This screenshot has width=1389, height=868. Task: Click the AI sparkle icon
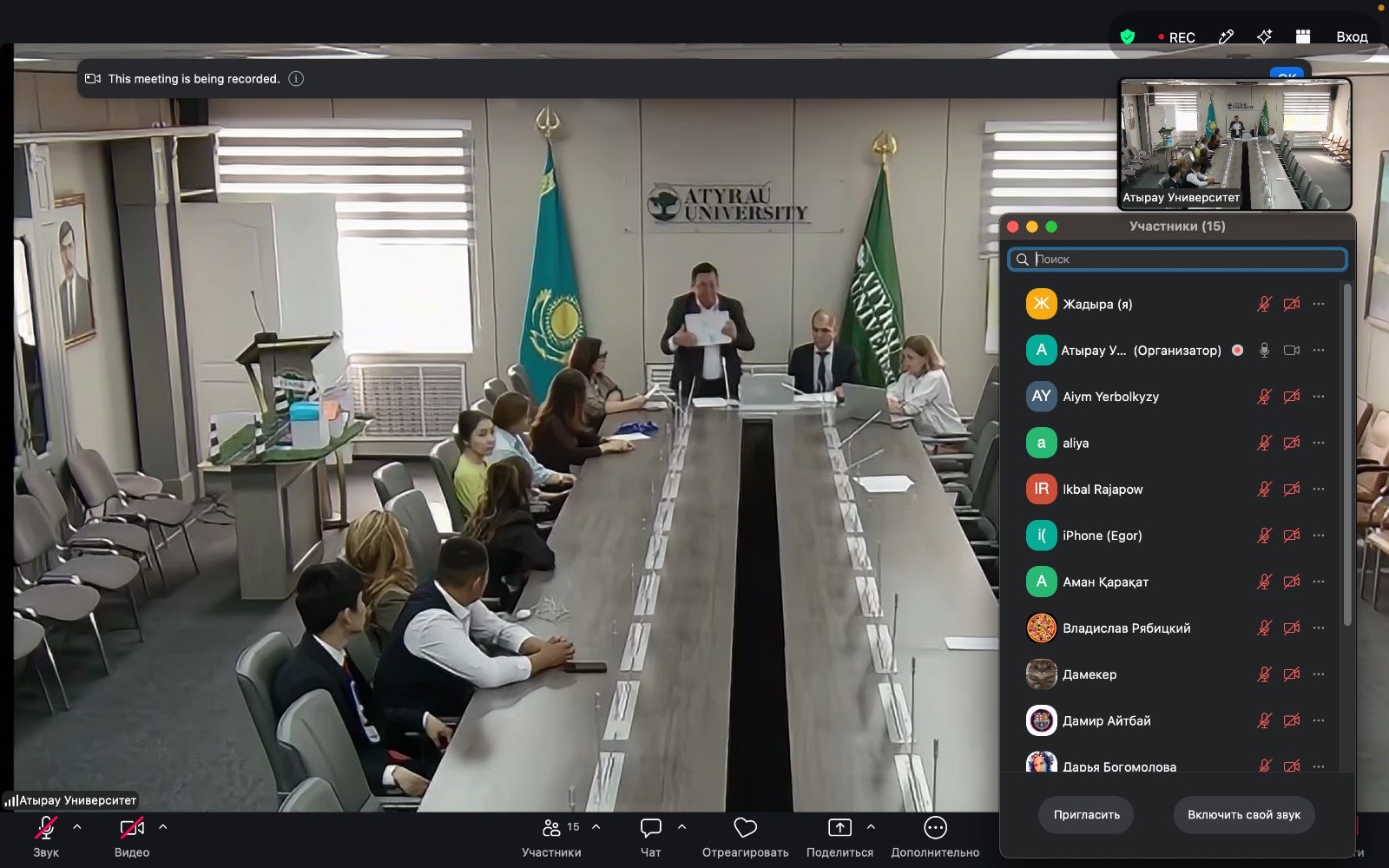pyautogui.click(x=1264, y=36)
